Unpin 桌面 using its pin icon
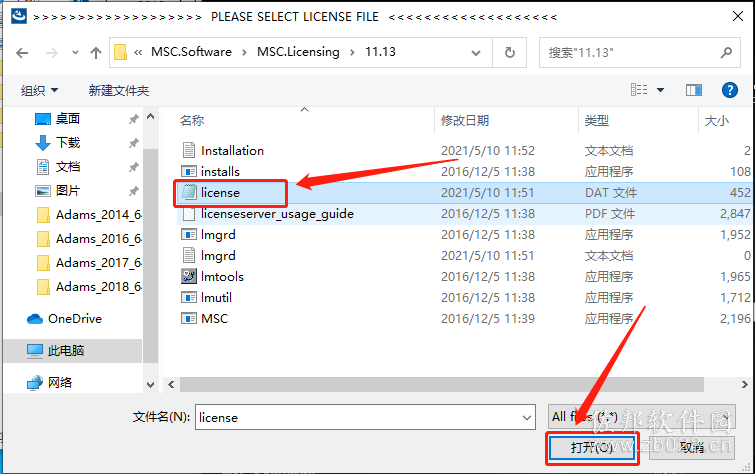The width and height of the screenshot is (755, 474). pos(133,119)
